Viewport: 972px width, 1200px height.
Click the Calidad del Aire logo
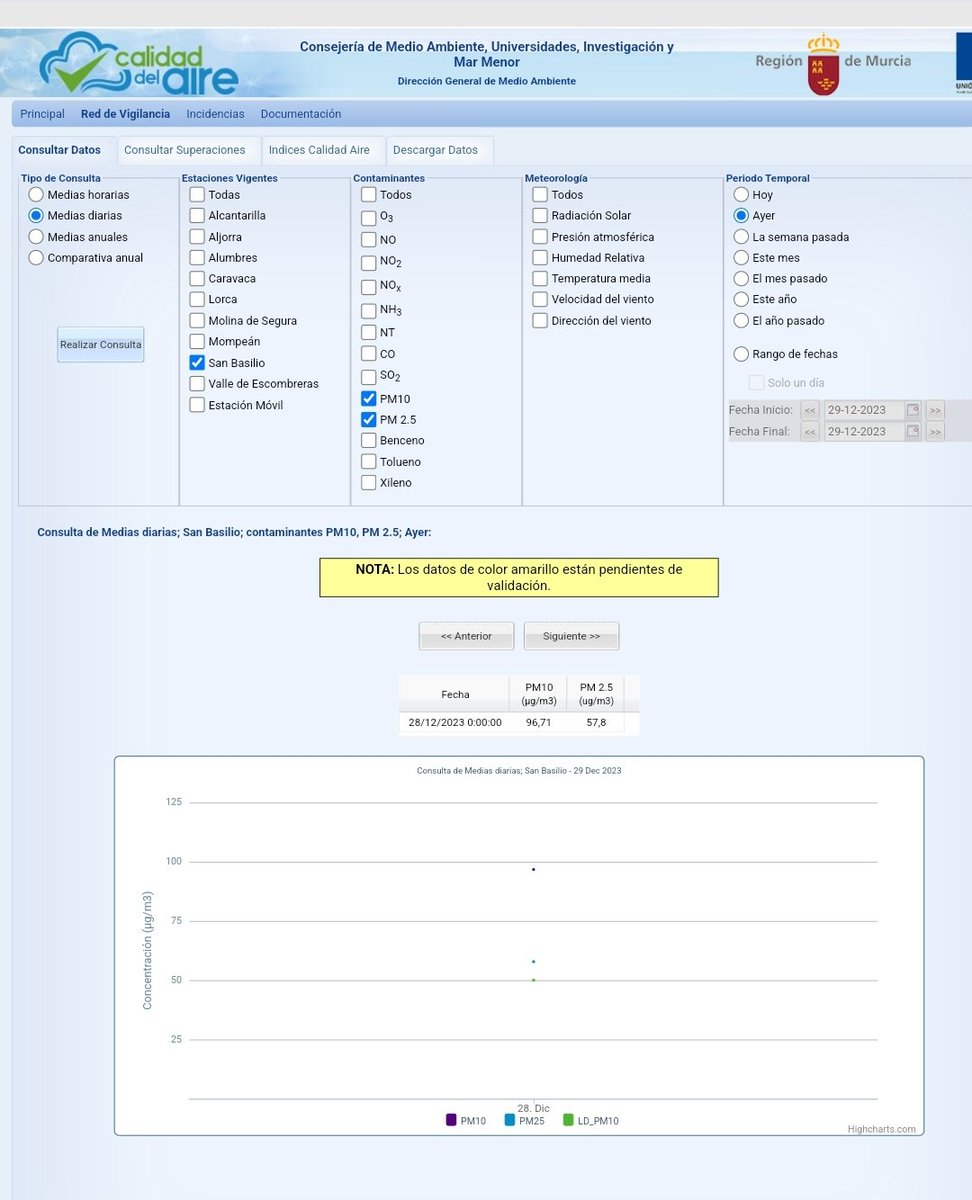(138, 64)
